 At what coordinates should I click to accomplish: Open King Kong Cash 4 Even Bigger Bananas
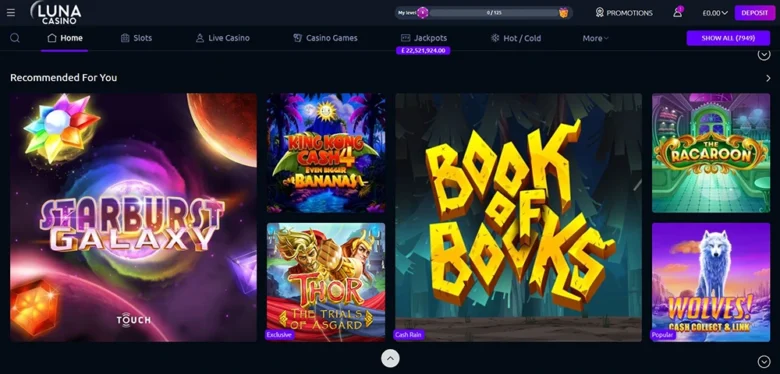pyautogui.click(x=326, y=153)
